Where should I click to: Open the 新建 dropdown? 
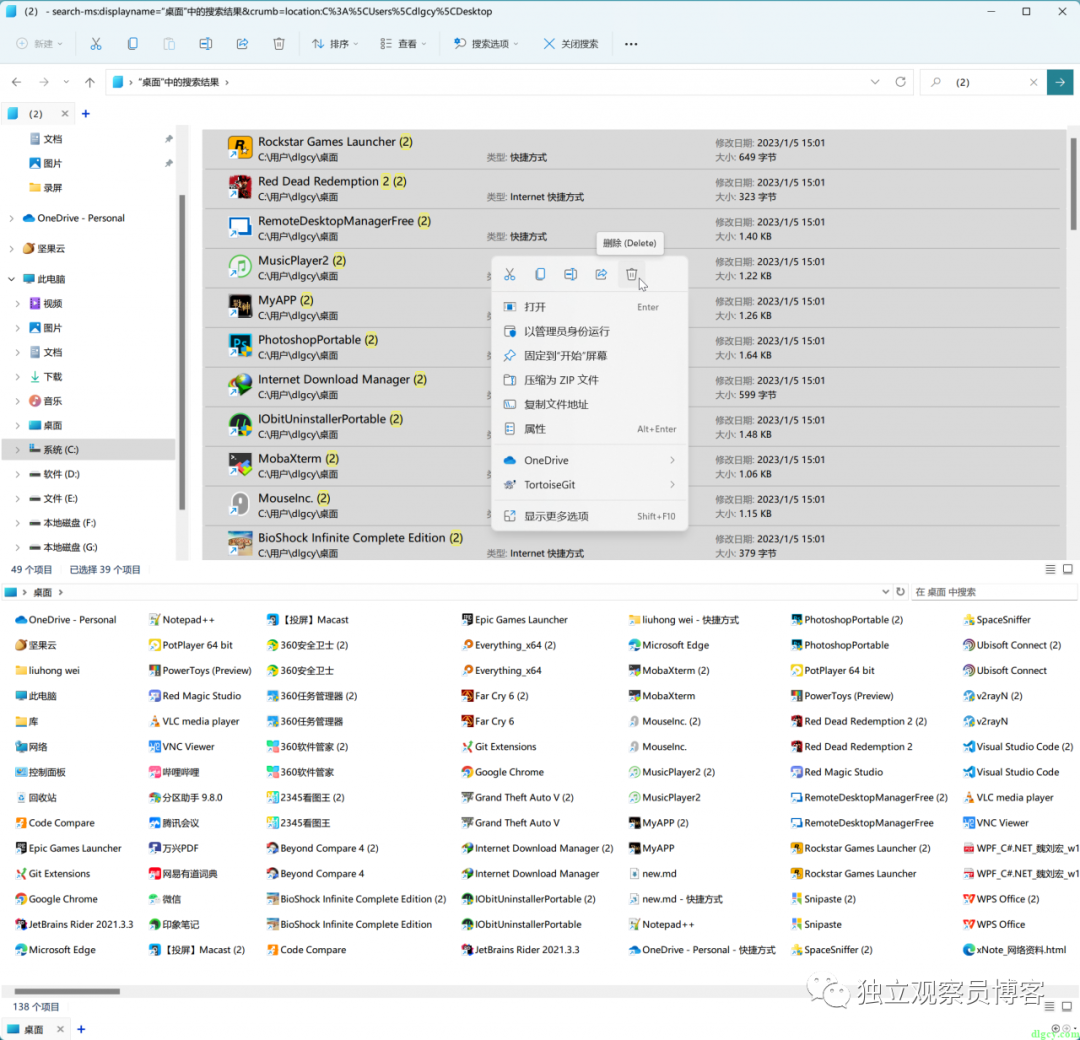click(39, 43)
